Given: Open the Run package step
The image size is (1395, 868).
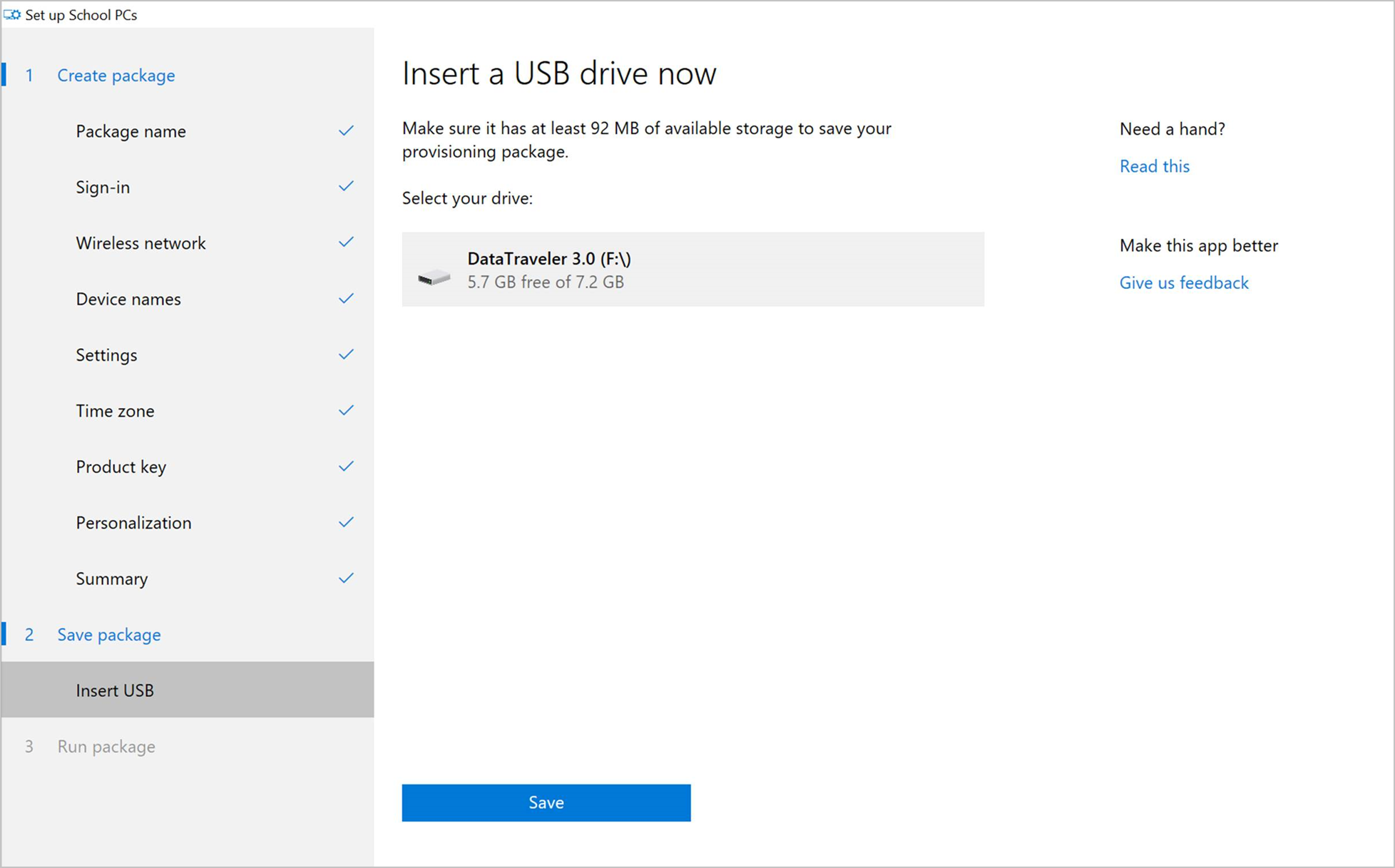Looking at the screenshot, I should pyautogui.click(x=106, y=747).
